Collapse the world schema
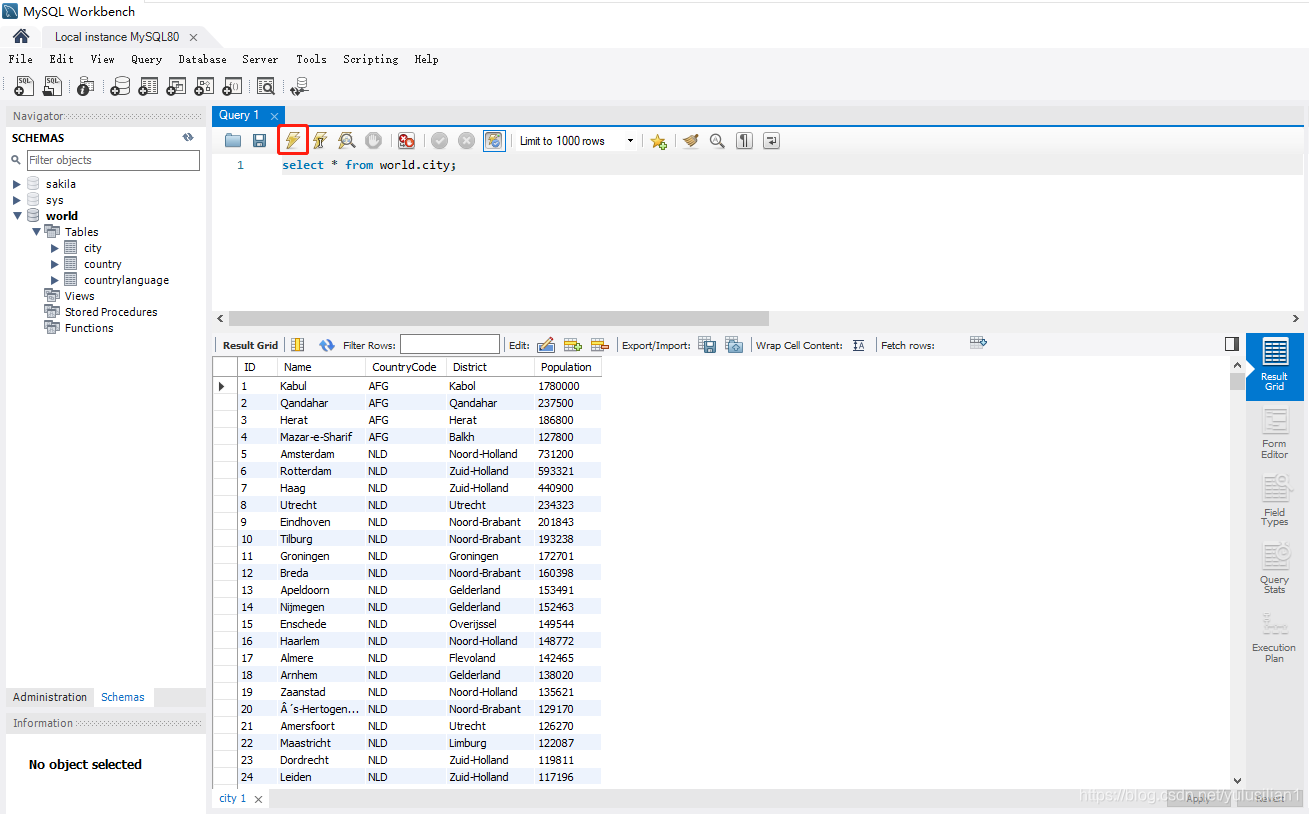 coord(17,216)
